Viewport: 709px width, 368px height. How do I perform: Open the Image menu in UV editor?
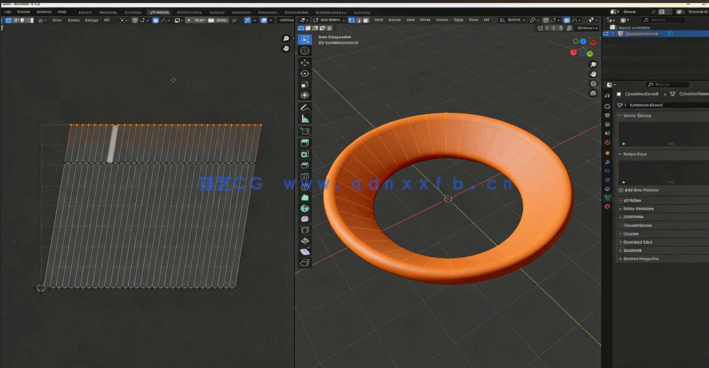[x=91, y=20]
